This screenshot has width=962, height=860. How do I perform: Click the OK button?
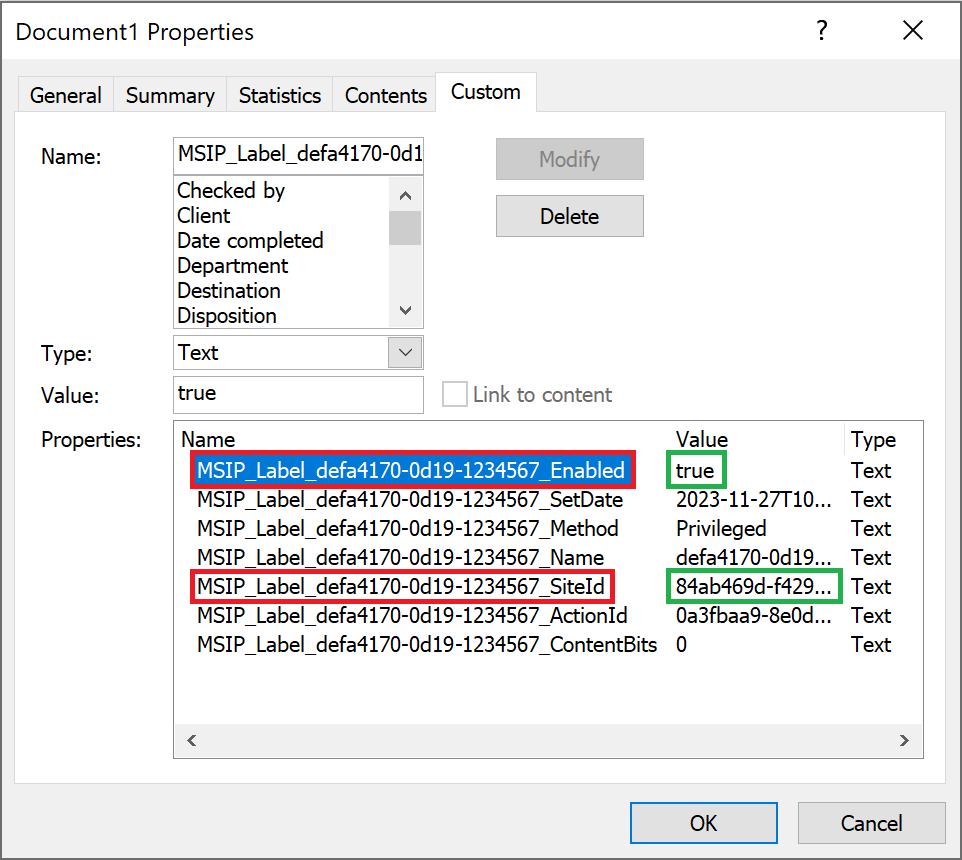tap(703, 822)
